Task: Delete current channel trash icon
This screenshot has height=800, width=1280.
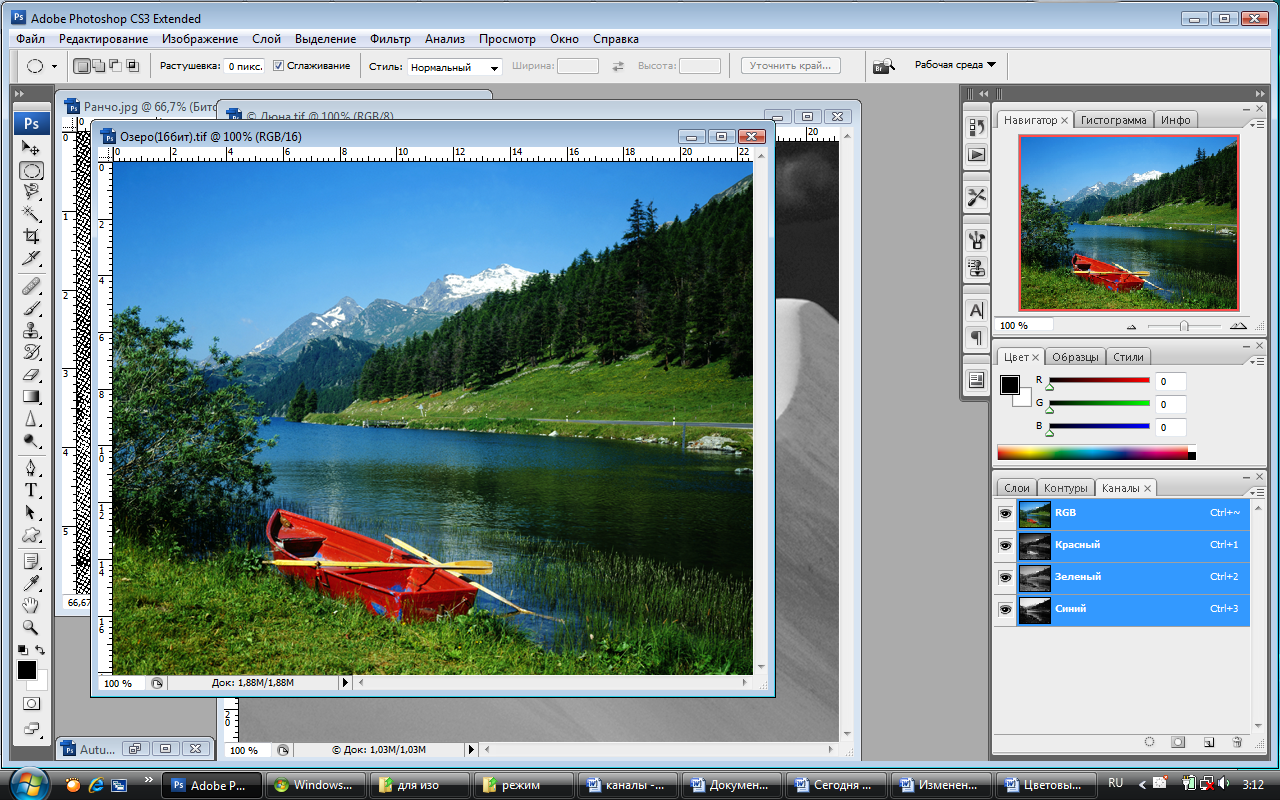Action: point(1237,742)
